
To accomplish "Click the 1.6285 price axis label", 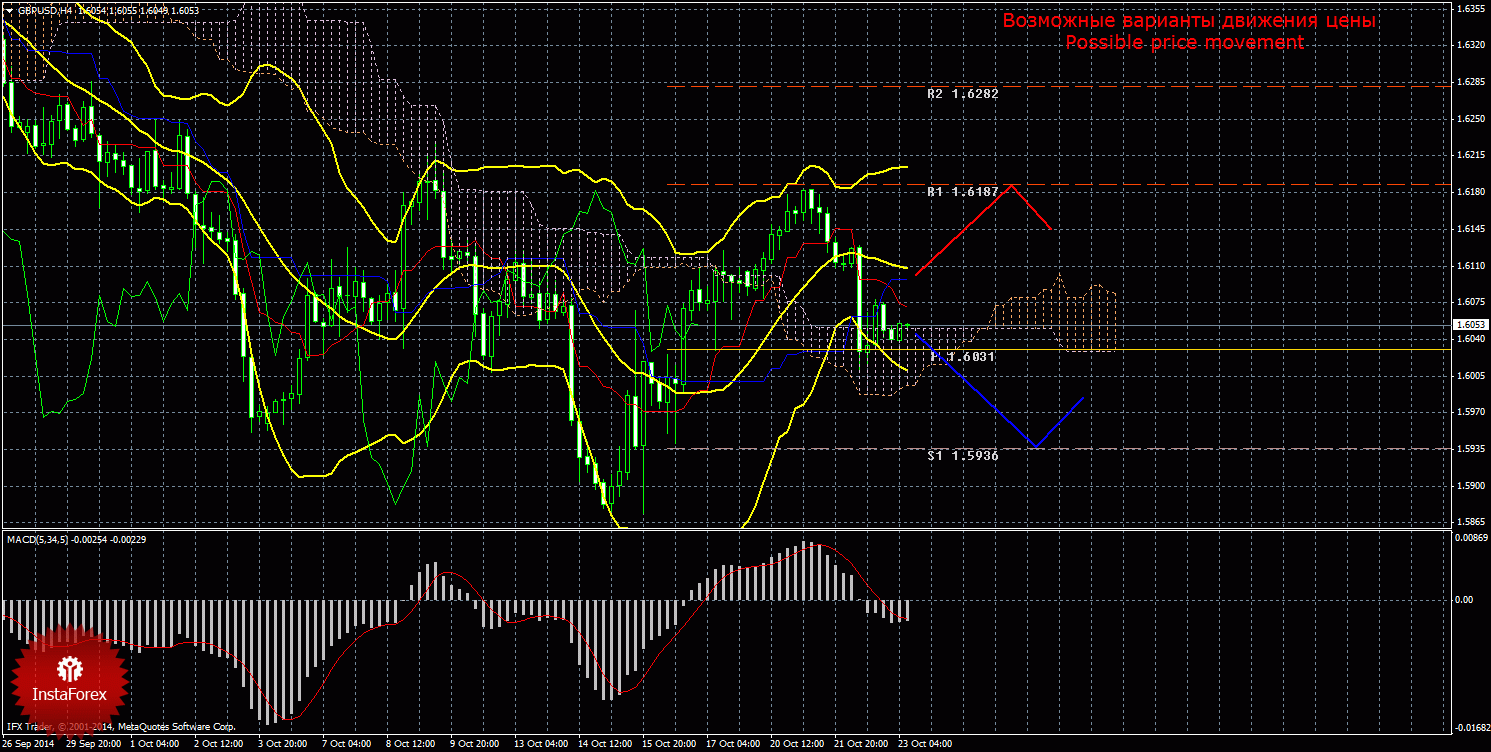I will [1470, 82].
